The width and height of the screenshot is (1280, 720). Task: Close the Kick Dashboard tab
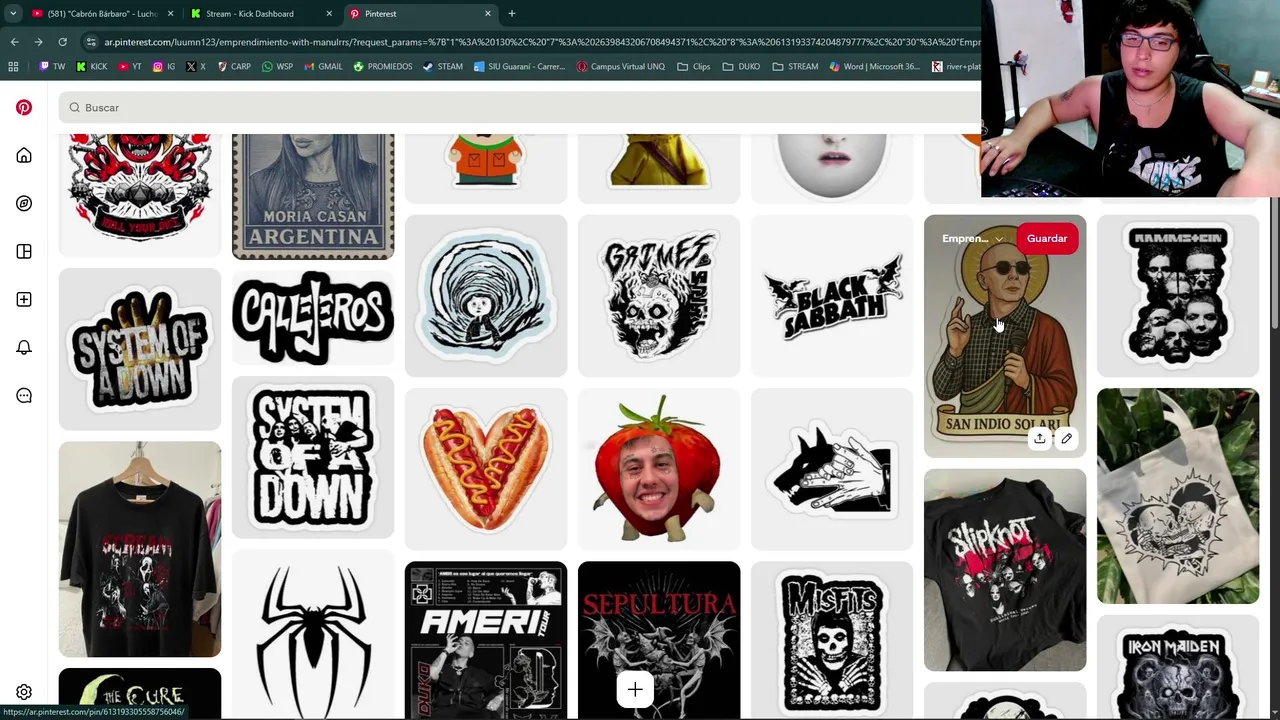pos(329,13)
